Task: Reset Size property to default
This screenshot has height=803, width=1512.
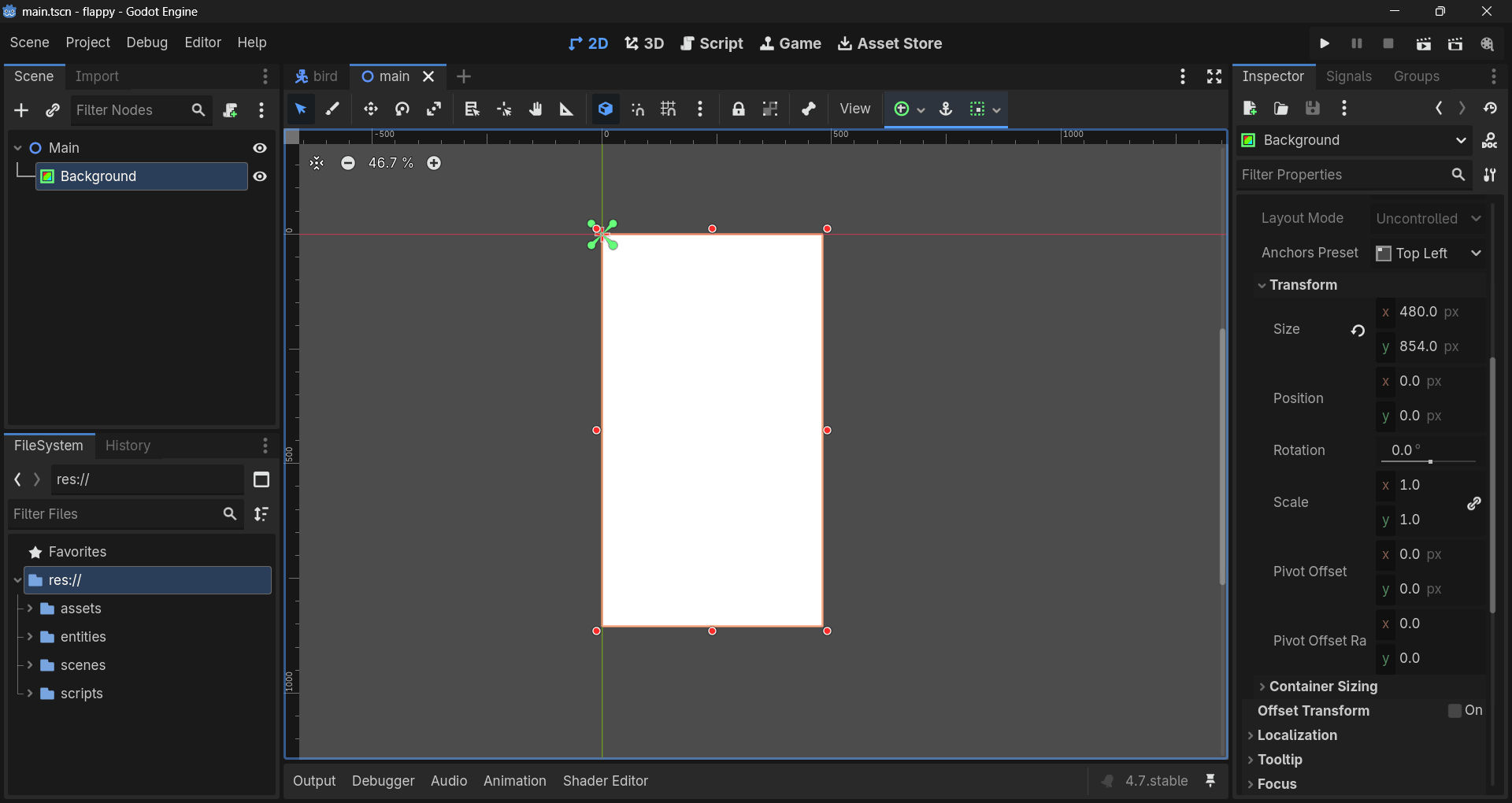Action: pyautogui.click(x=1358, y=330)
